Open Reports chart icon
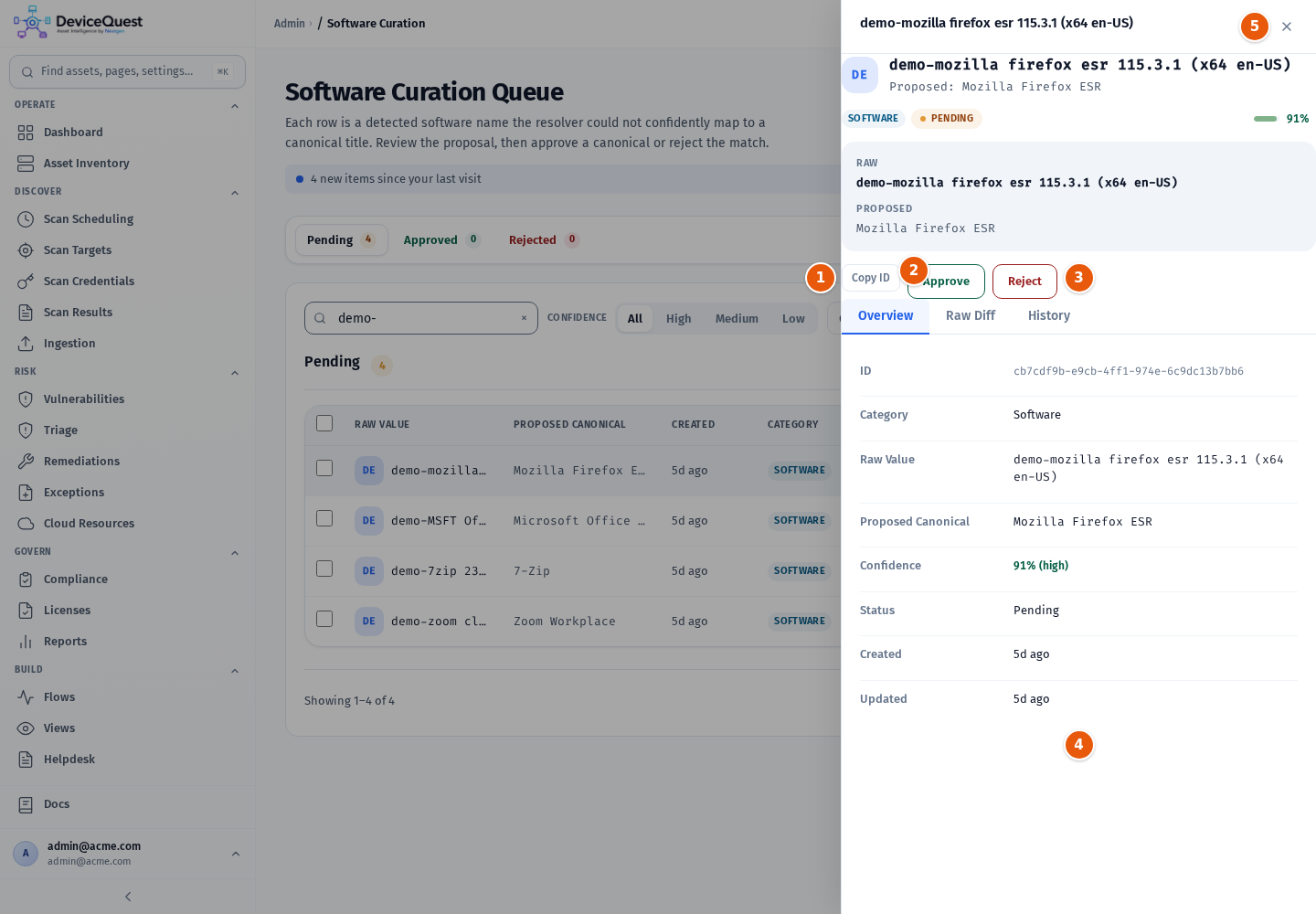Image resolution: width=1316 pixels, height=914 pixels. [x=26, y=642]
